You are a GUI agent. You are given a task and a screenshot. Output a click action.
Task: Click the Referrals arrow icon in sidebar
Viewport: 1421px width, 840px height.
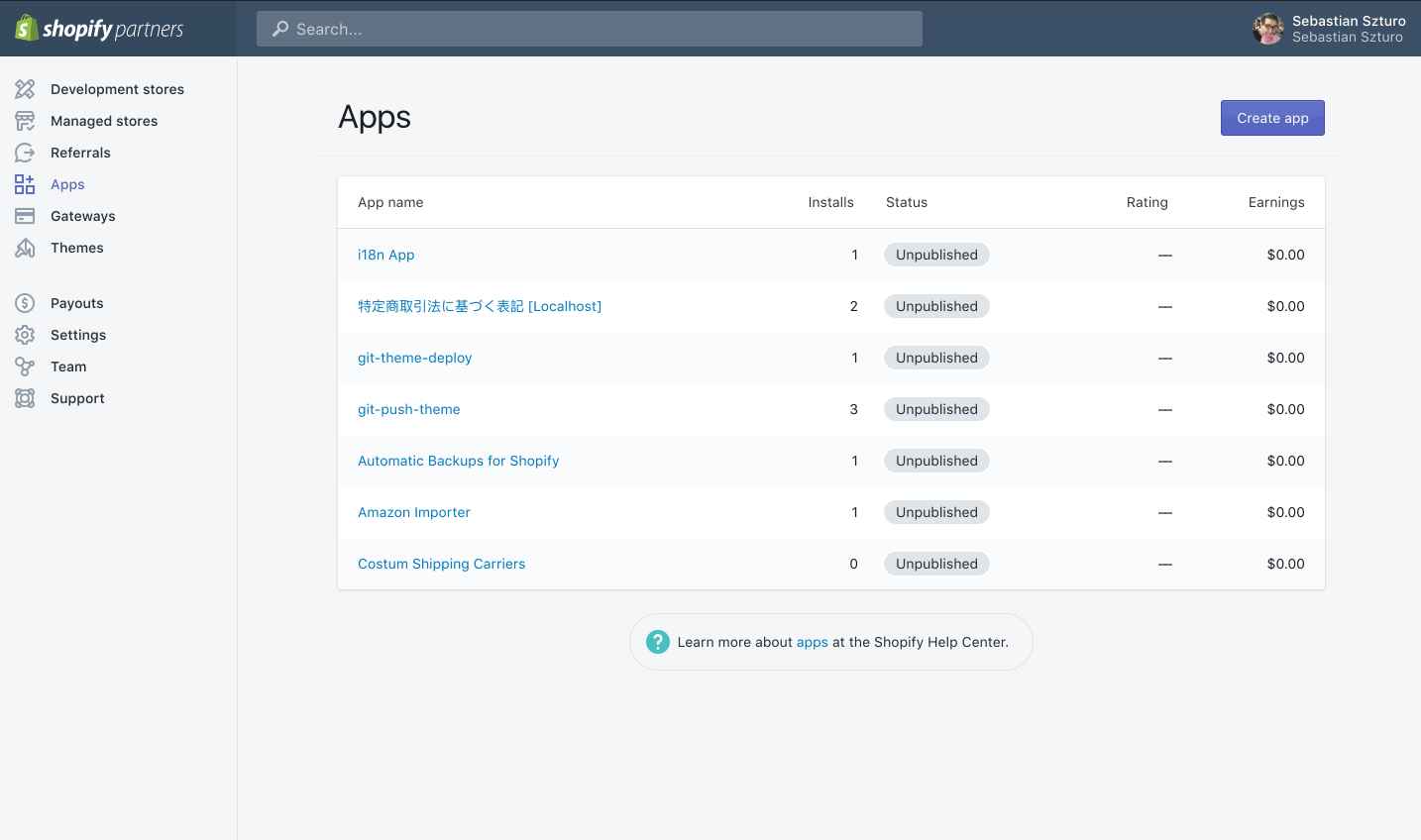click(25, 152)
